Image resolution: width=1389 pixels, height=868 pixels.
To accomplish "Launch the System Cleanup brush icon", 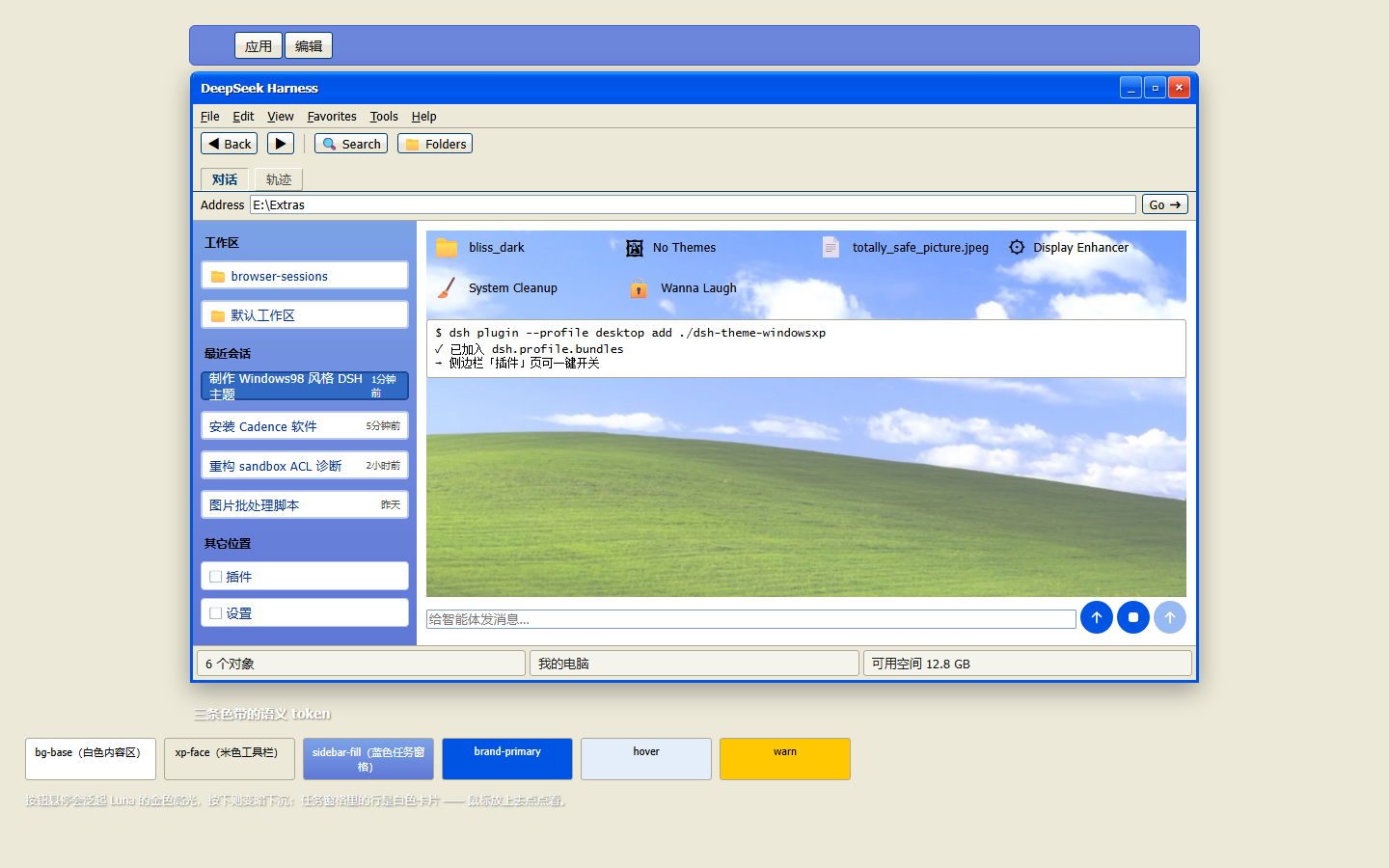I will 446,288.
